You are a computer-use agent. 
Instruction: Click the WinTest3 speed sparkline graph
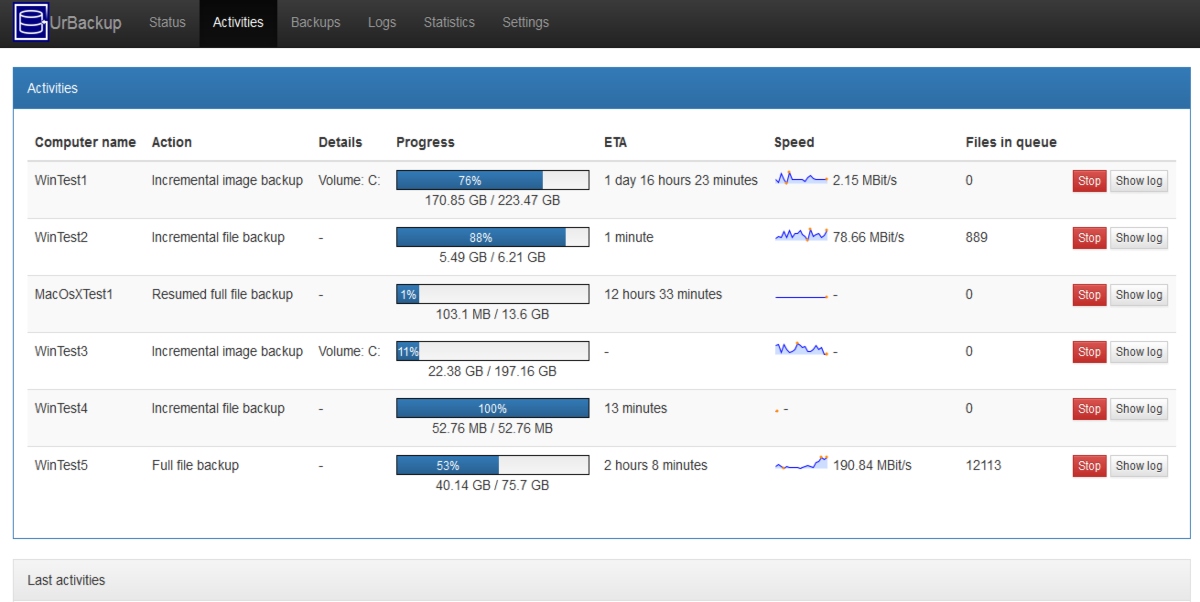[x=801, y=349]
